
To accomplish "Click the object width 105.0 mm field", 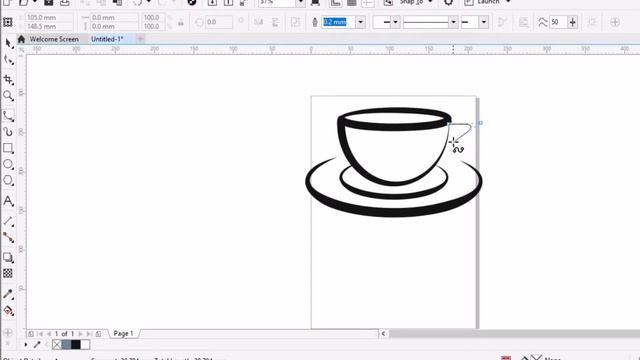I will click(x=49, y=18).
